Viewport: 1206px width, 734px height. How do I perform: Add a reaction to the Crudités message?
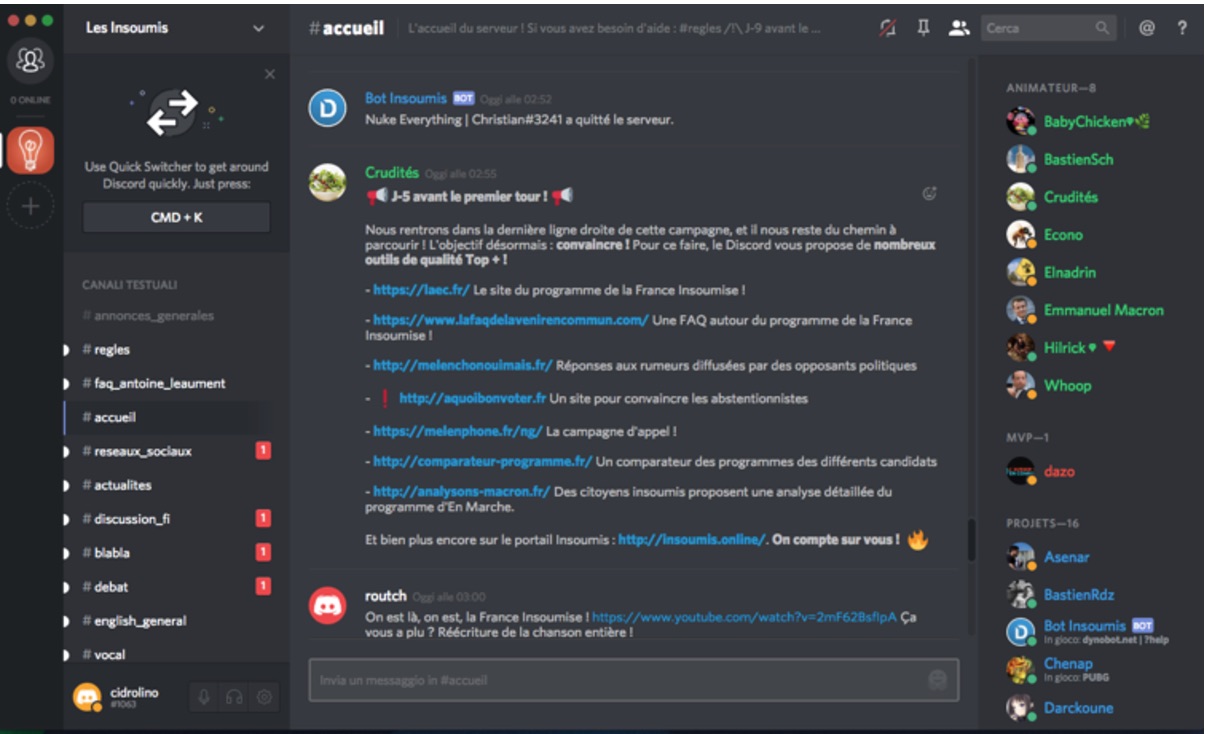929,194
